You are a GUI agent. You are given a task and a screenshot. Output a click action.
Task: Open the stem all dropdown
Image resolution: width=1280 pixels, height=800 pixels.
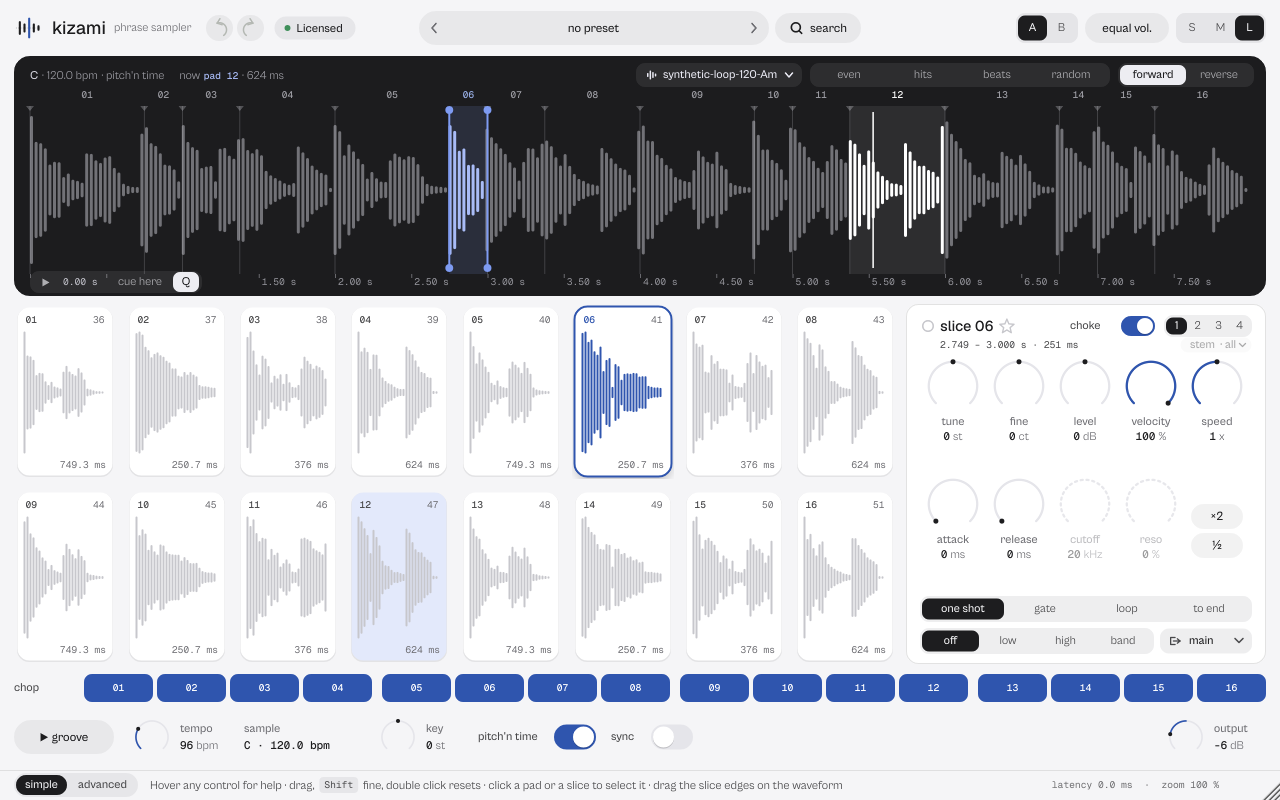click(1219, 345)
